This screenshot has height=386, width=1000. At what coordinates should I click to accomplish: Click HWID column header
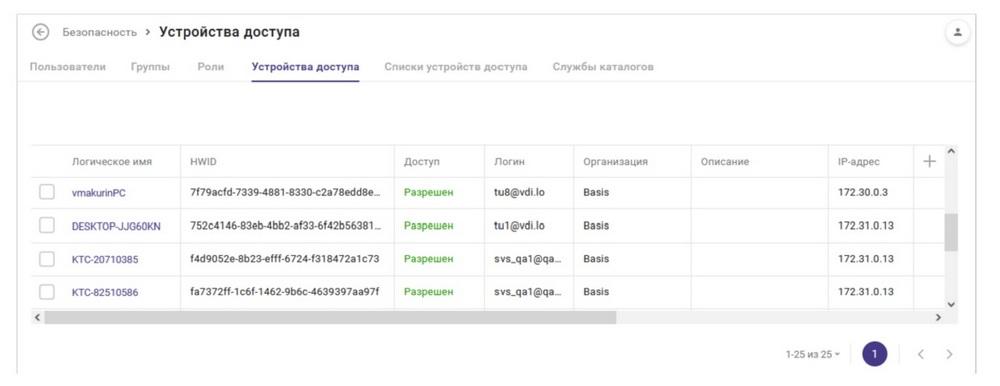click(203, 161)
